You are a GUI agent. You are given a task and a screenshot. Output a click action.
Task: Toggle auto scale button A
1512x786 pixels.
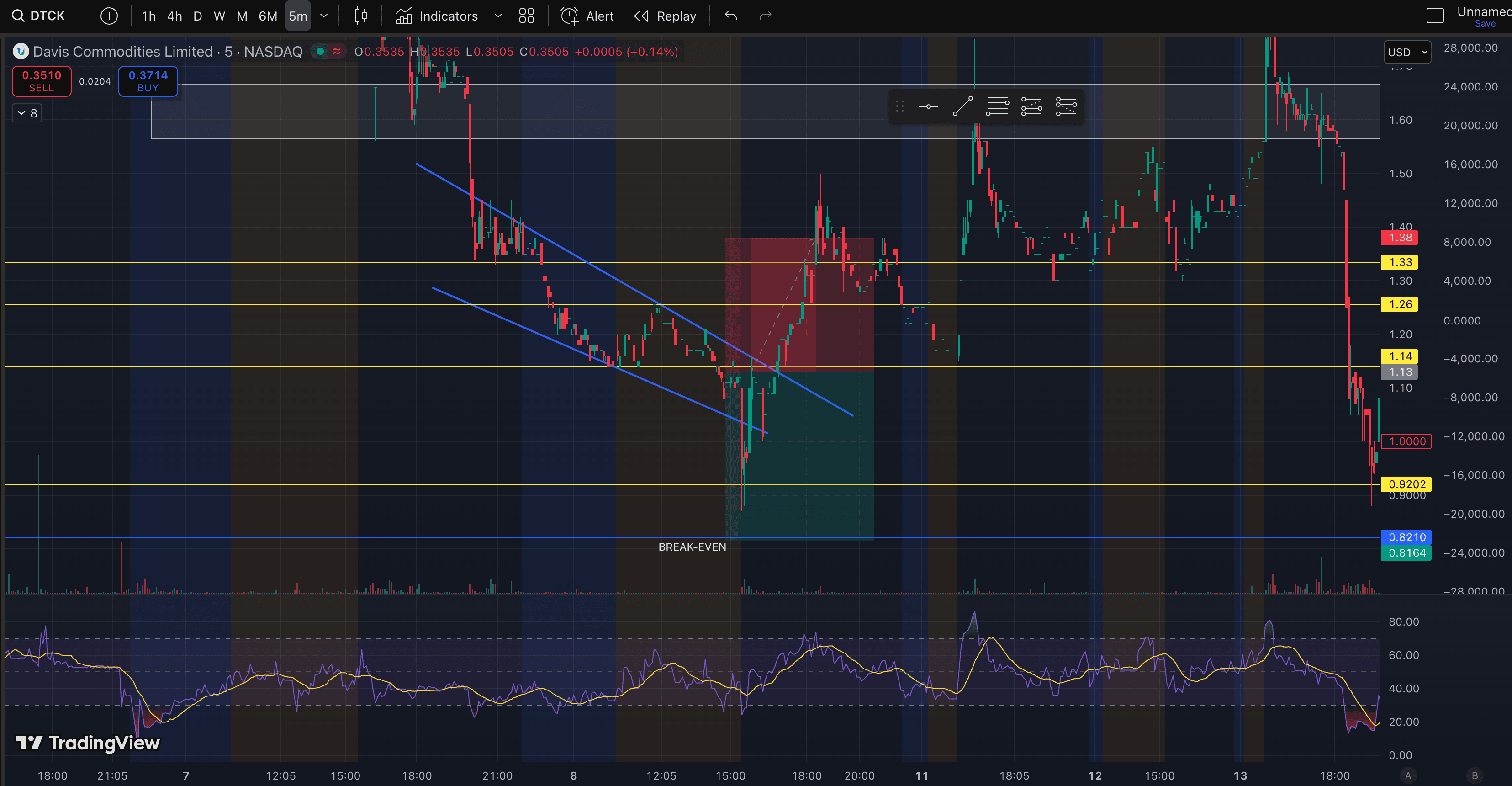click(1407, 775)
